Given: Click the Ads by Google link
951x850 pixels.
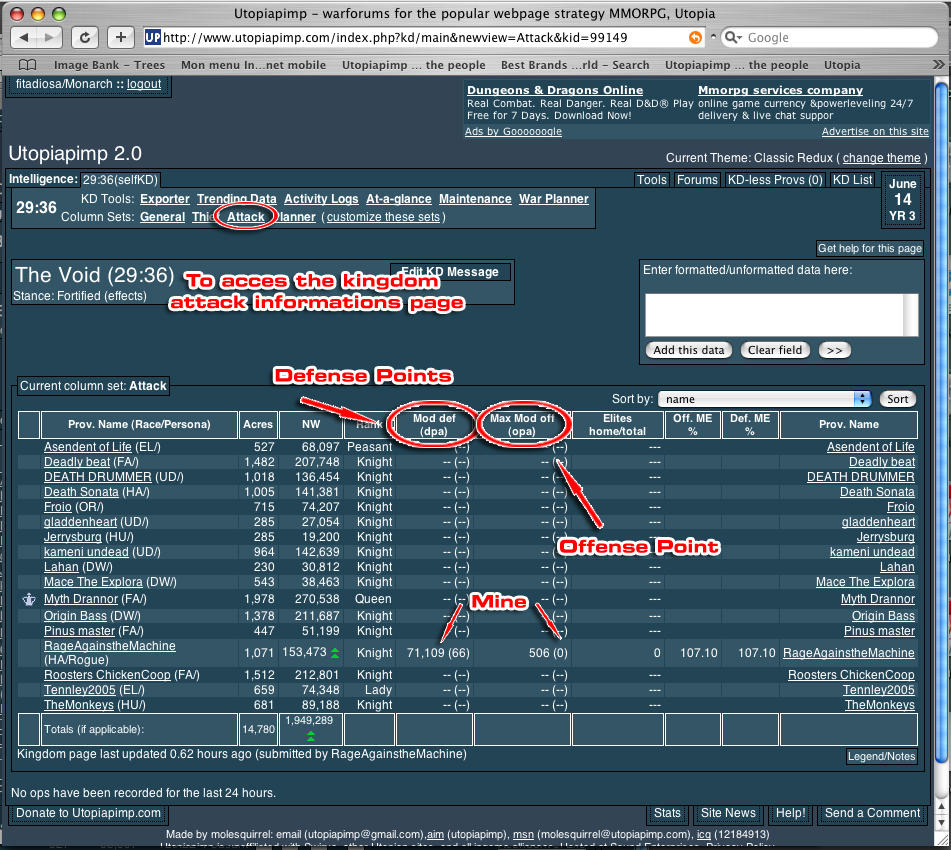Looking at the screenshot, I should click(513, 132).
